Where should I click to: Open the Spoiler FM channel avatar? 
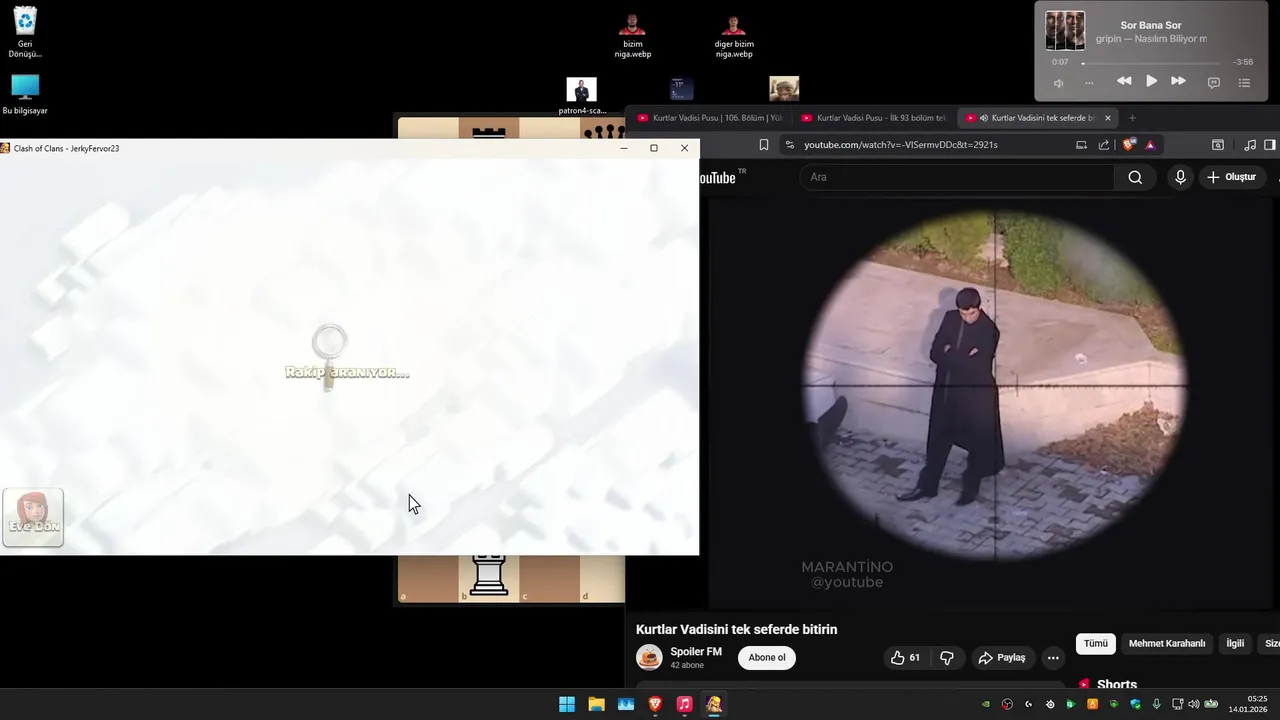click(x=649, y=657)
